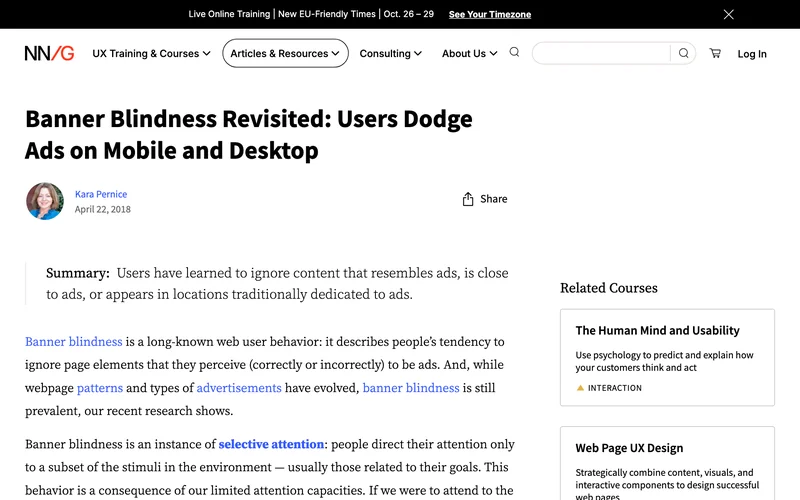Viewport: 800px width, 500px height.
Task: Click the search submit icon inside search box
Action: tap(683, 53)
